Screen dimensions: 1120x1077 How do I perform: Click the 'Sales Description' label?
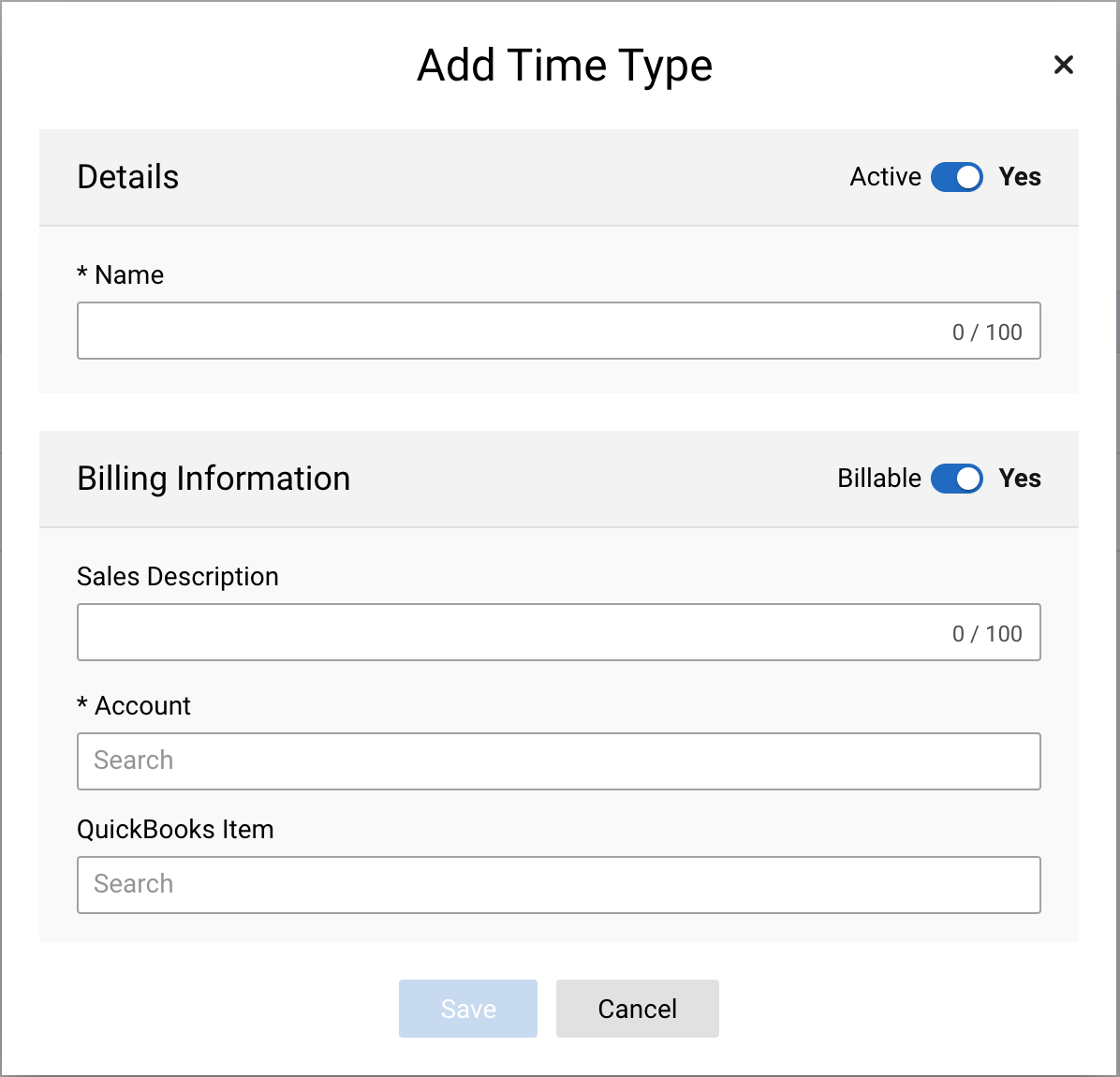point(178,577)
